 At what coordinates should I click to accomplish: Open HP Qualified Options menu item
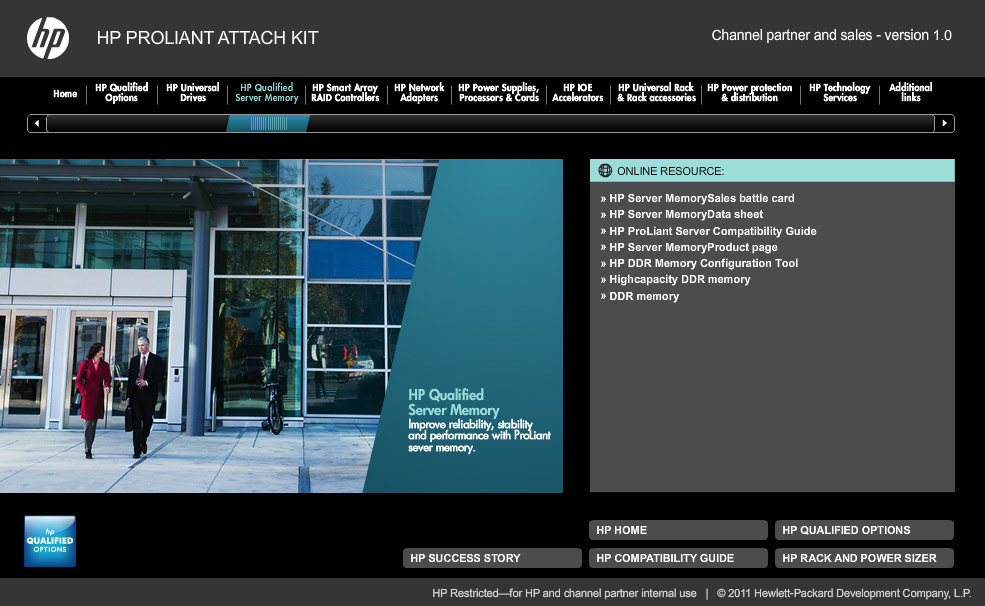click(x=121, y=92)
